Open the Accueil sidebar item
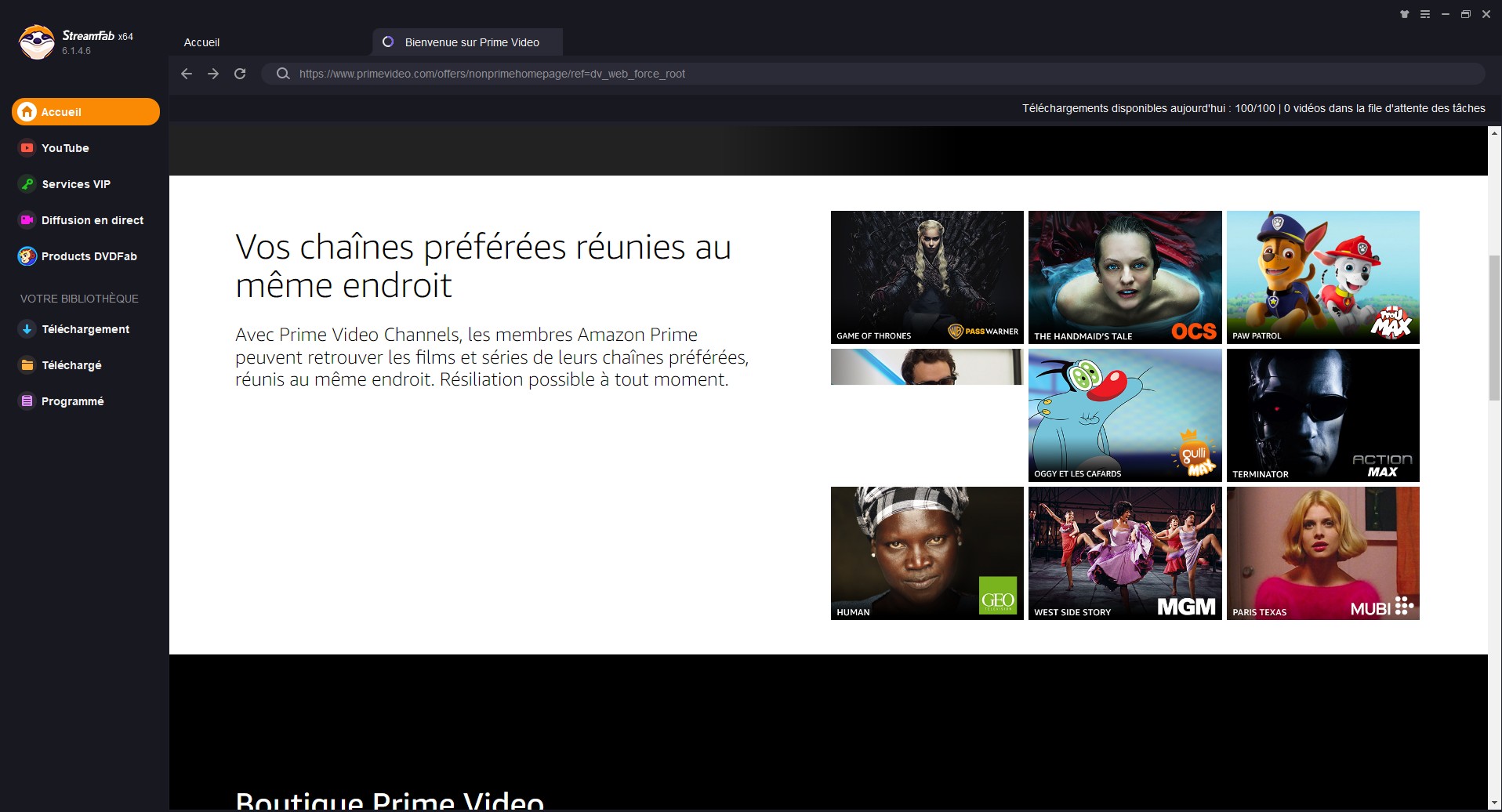The image size is (1502, 812). tap(85, 112)
